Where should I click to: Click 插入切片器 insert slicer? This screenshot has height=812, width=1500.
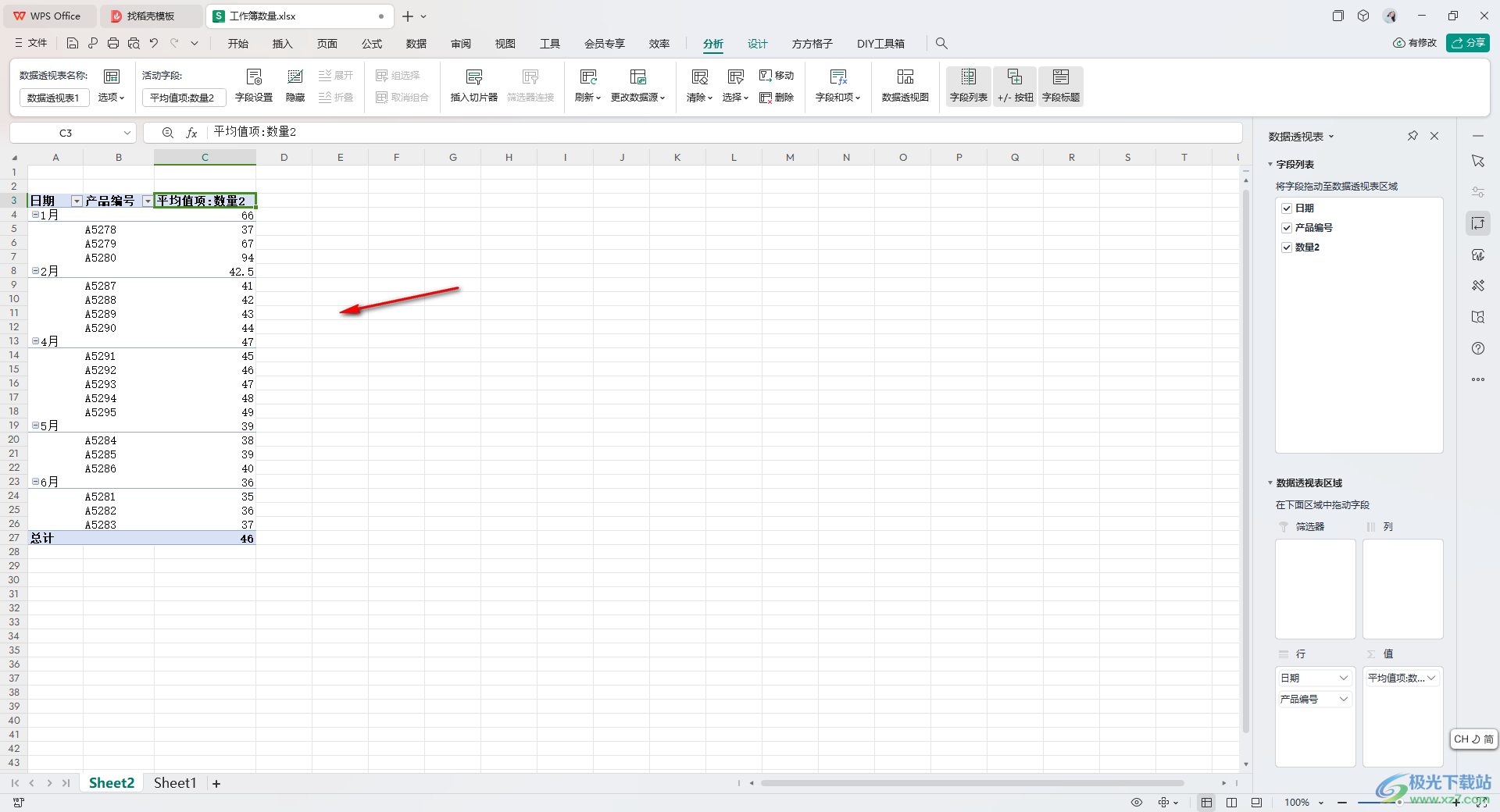[x=474, y=86]
